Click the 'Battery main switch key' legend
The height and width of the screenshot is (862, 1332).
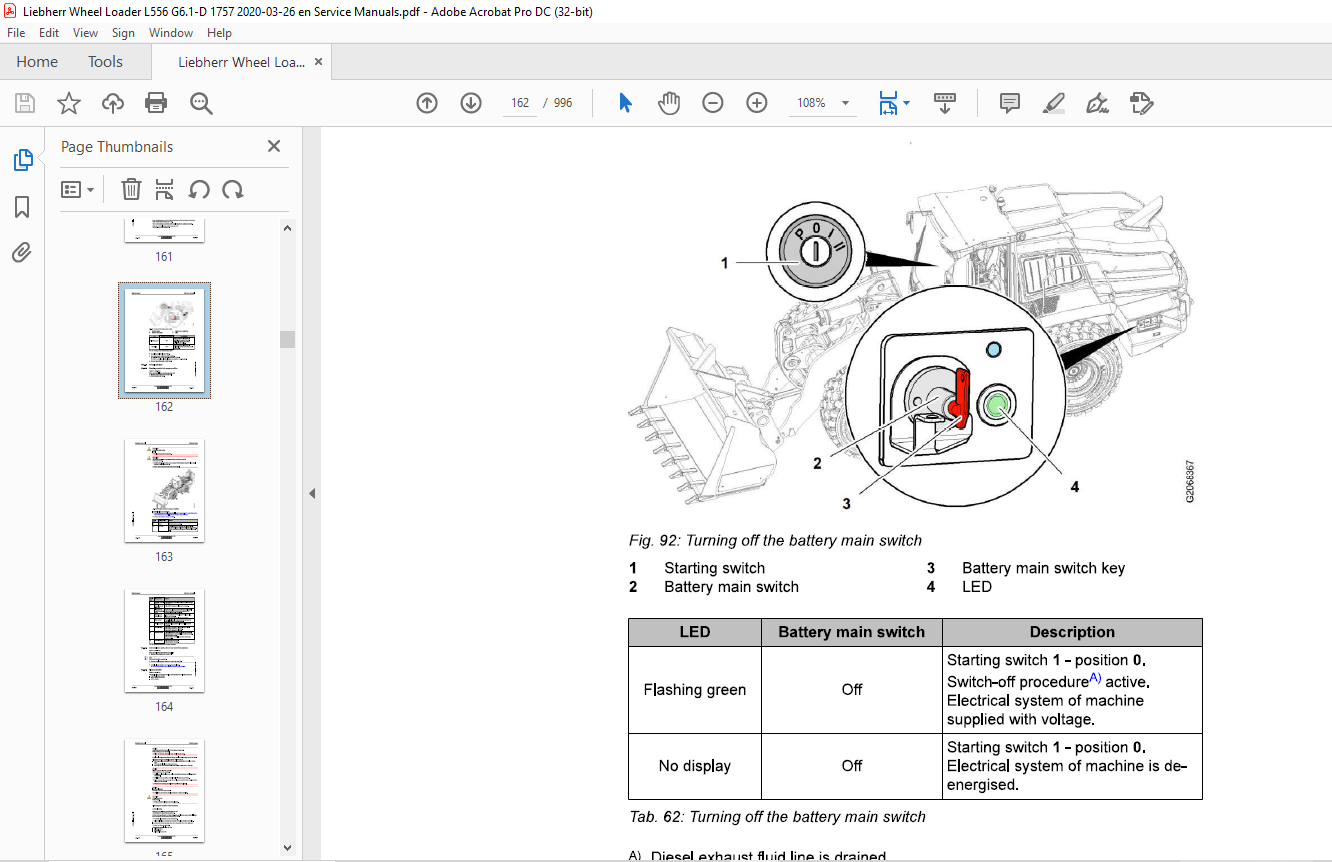[1043, 568]
